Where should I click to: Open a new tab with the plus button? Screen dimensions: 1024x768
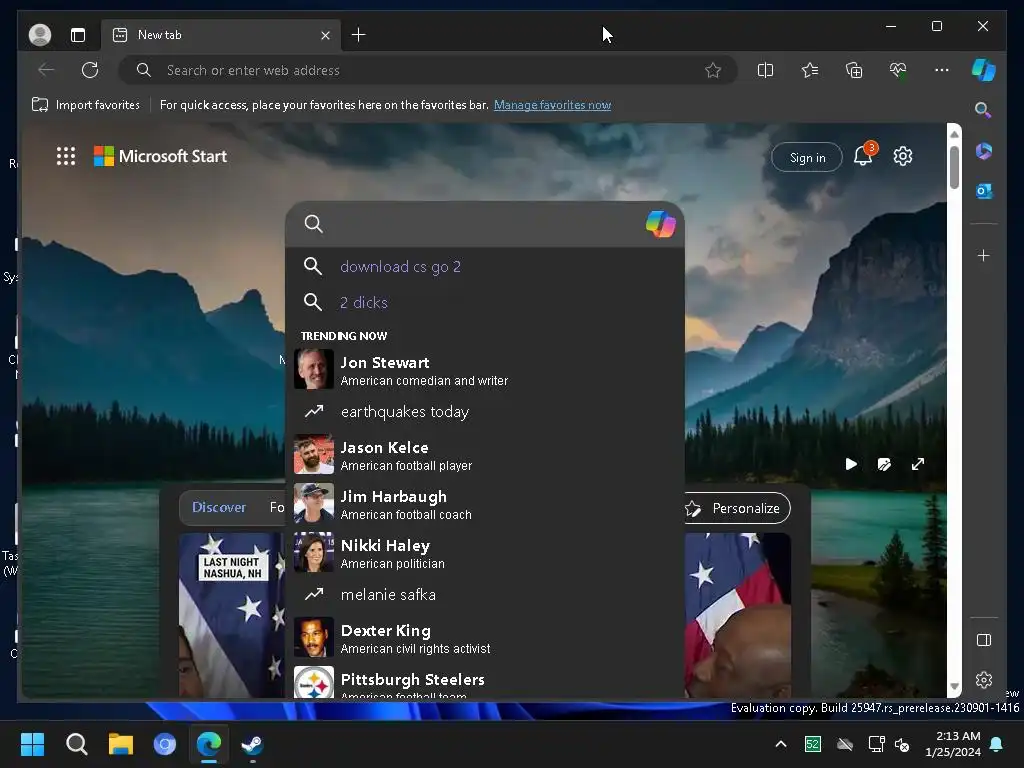click(x=359, y=35)
